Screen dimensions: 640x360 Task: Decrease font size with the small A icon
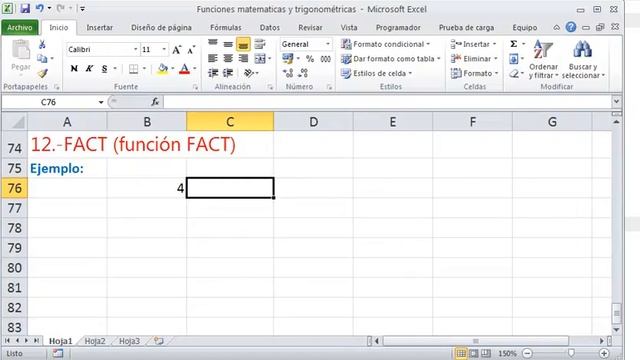click(x=191, y=50)
